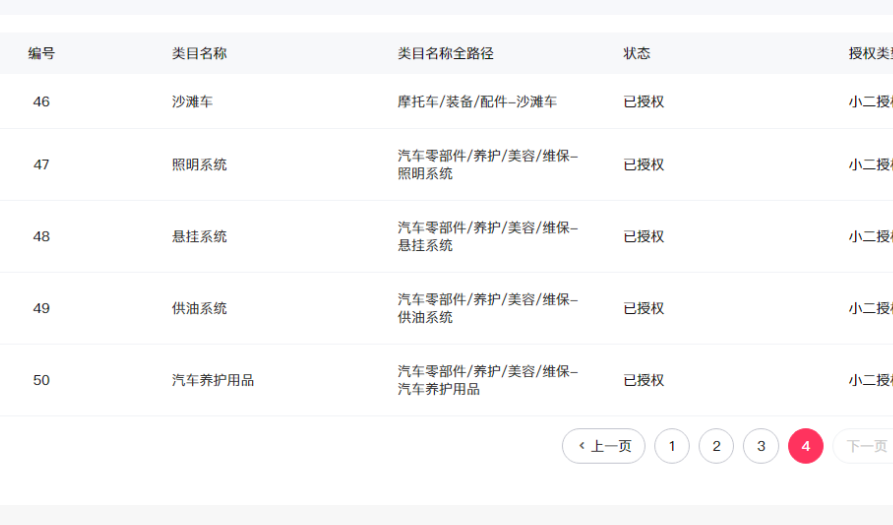The height and width of the screenshot is (525, 893).
Task: Click the 编号 column header
Action: point(41,53)
